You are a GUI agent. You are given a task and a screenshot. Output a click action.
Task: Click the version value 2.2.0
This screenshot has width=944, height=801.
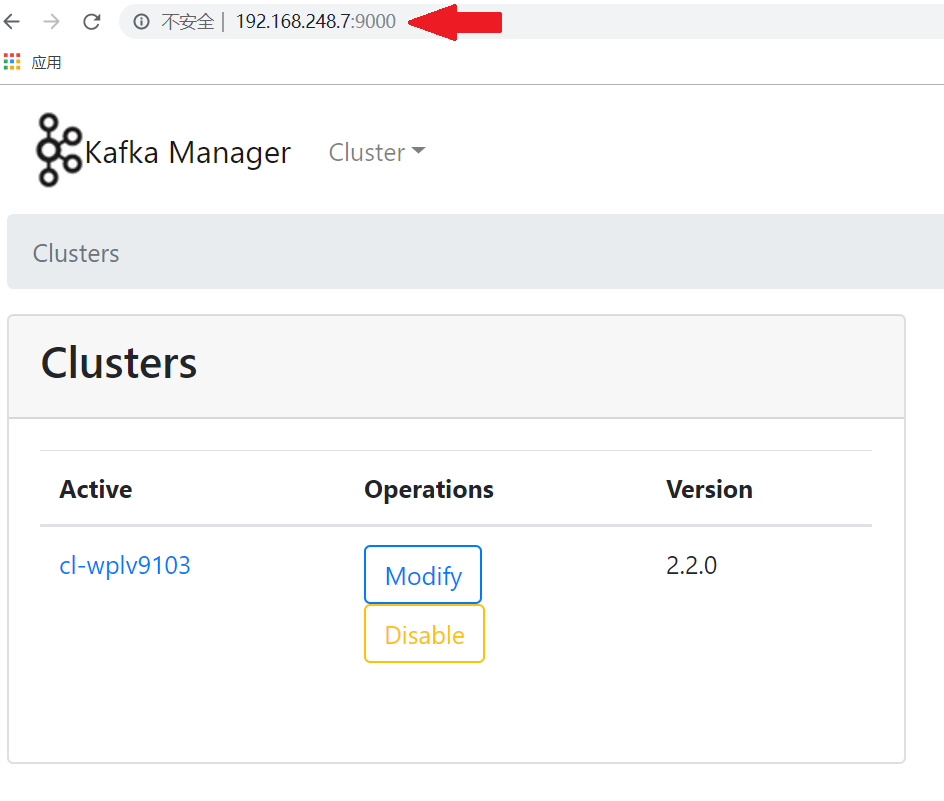pos(691,566)
